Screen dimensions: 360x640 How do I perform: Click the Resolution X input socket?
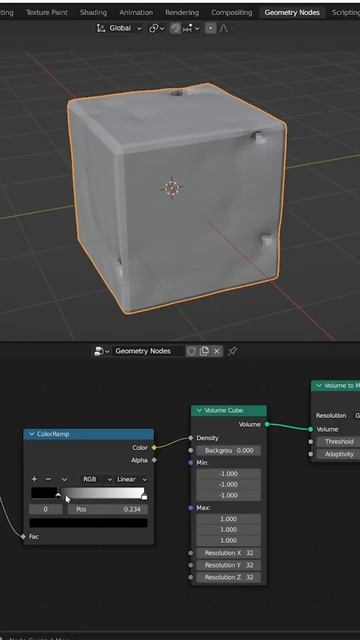(191, 553)
